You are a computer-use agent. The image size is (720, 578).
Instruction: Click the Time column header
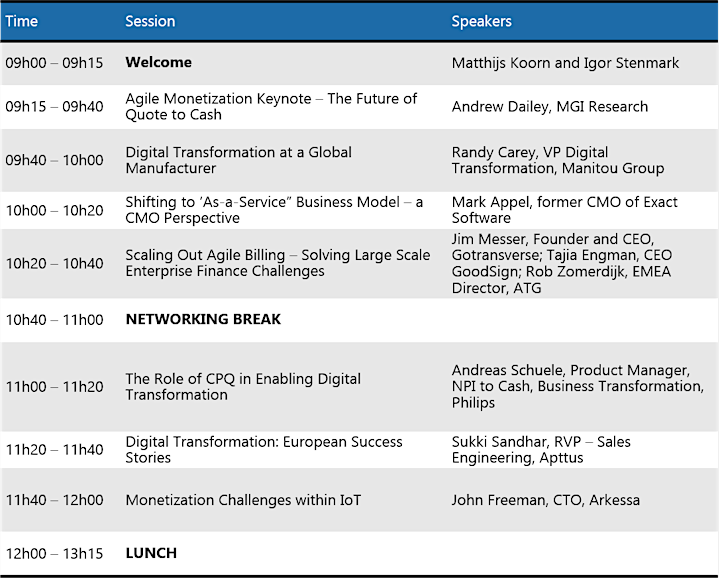tap(22, 22)
